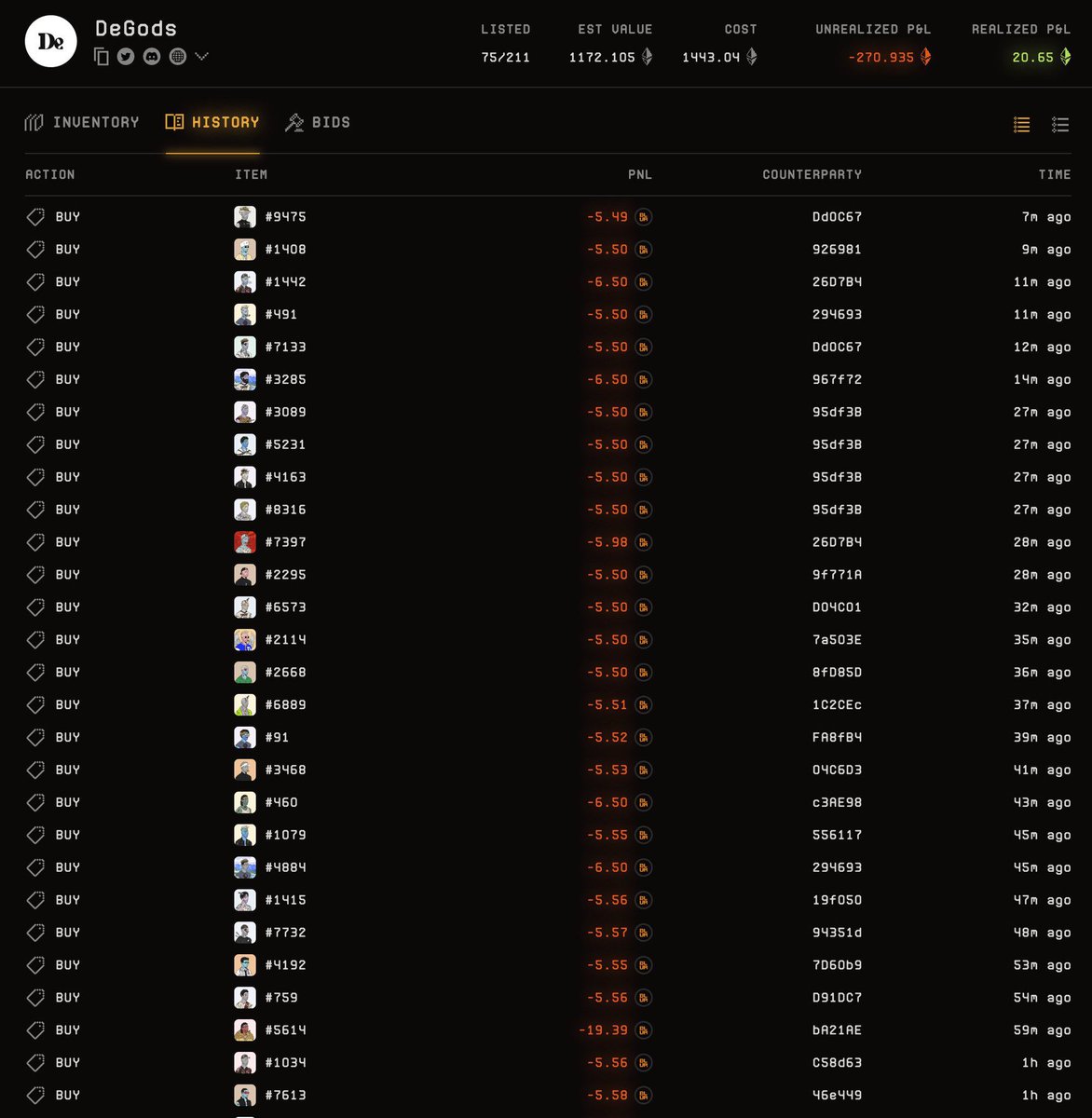Select item #3468

pyautogui.click(x=285, y=770)
